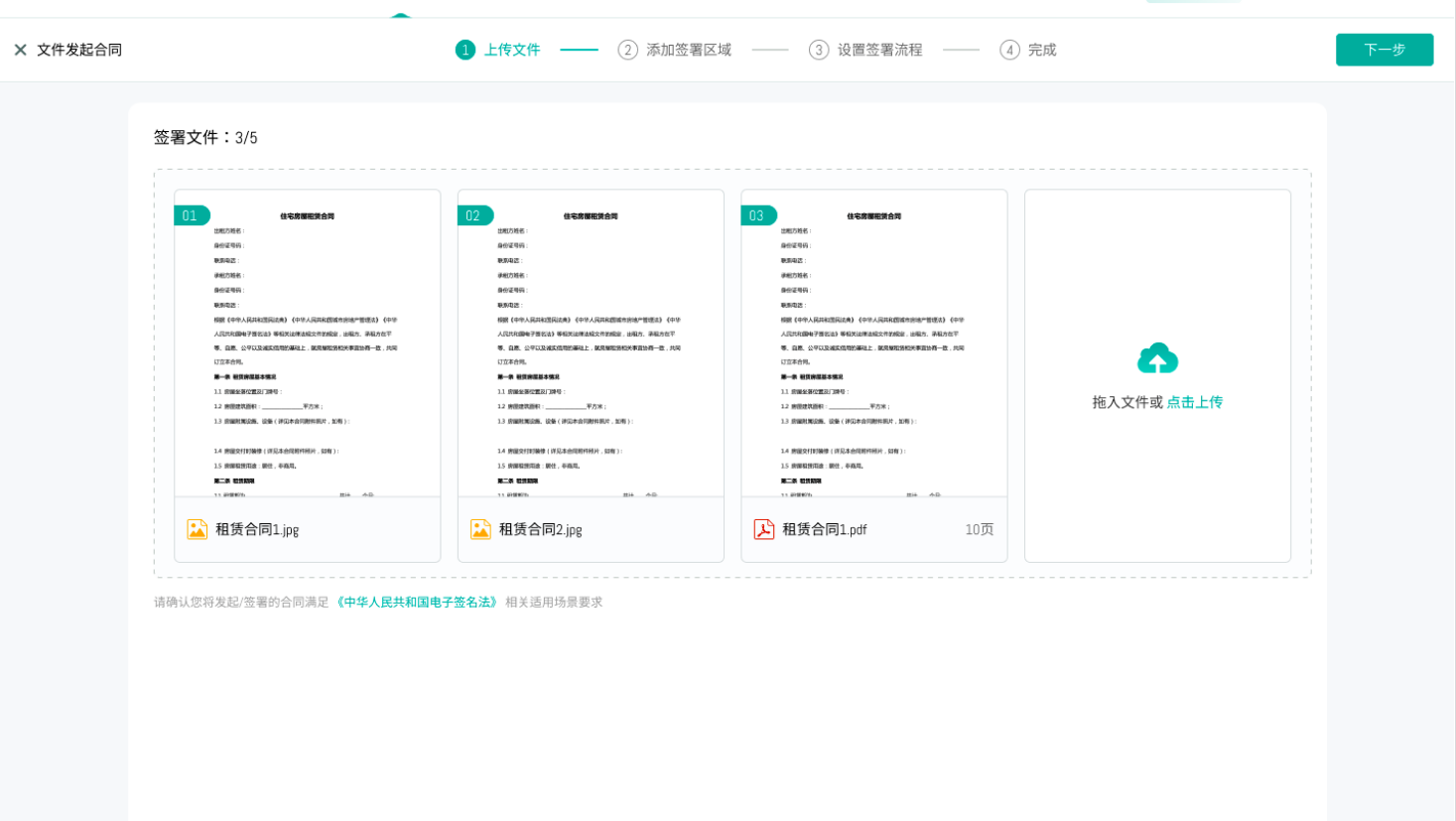Viewport: 1456px width, 821px height.
Task: Select the file name 租赁合同2.jpg
Action: tap(541, 529)
